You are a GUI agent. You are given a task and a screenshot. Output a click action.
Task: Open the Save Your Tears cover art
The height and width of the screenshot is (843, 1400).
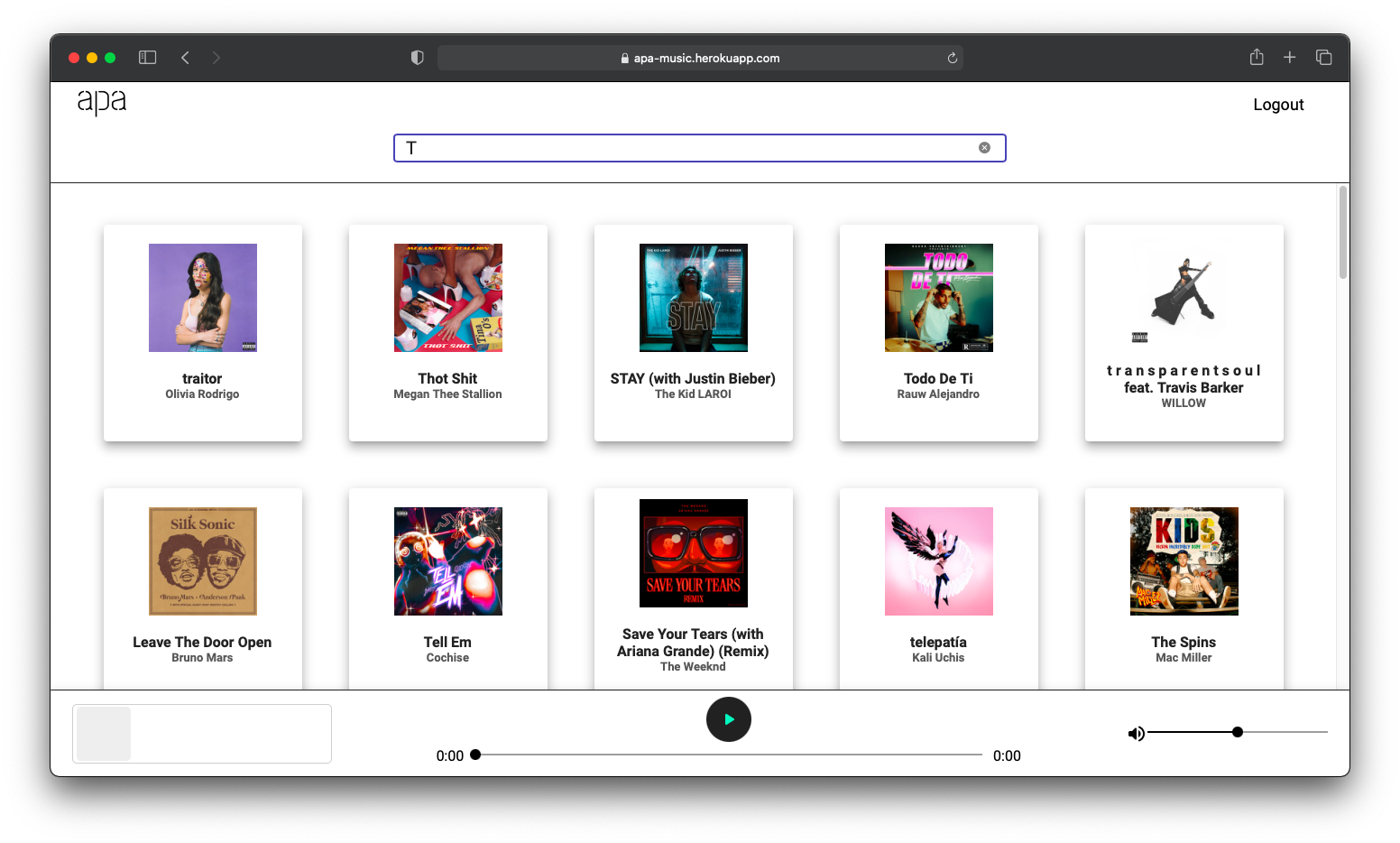[694, 553]
